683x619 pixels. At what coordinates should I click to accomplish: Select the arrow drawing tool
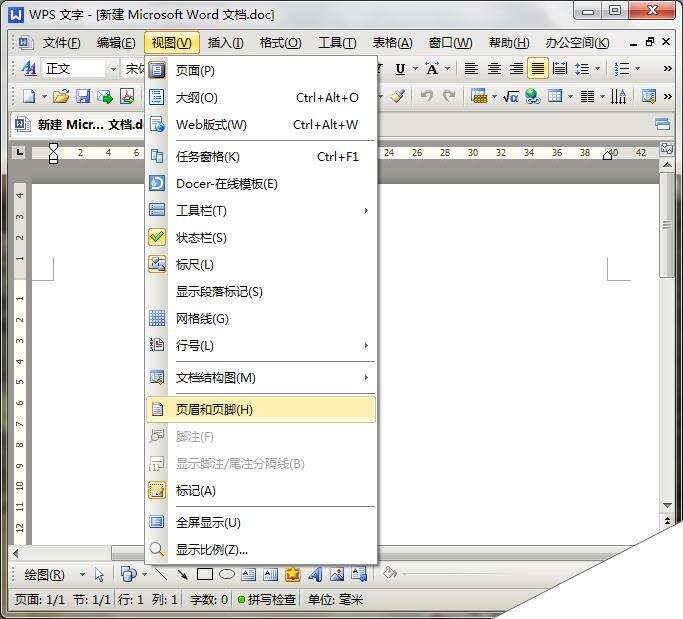click(x=183, y=575)
